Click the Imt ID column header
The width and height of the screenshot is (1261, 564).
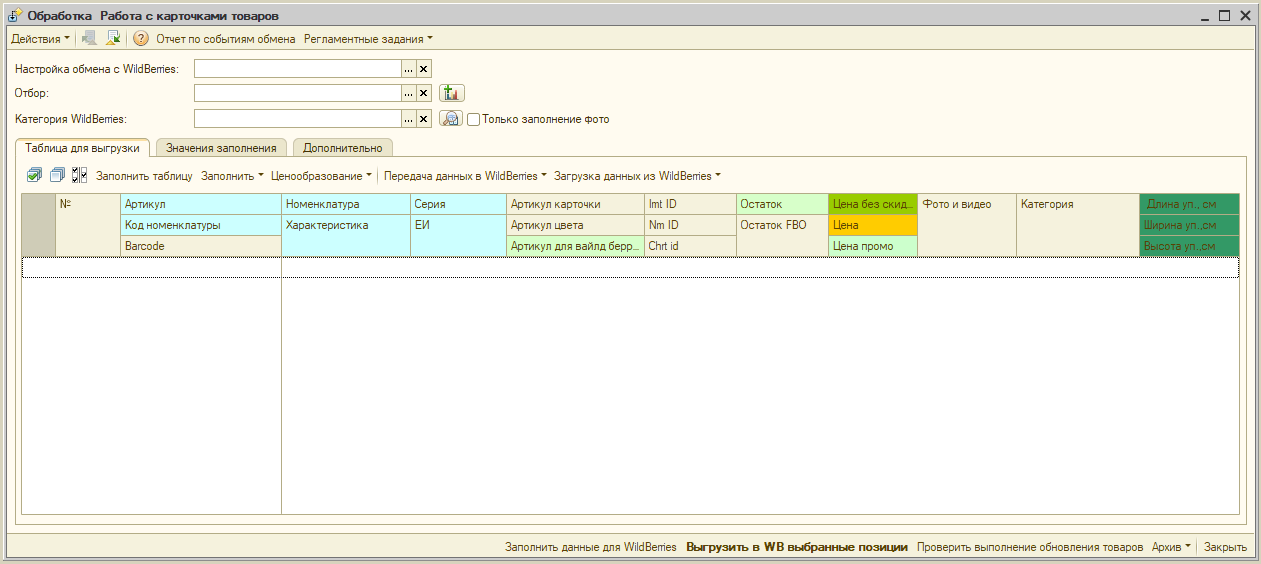point(690,204)
